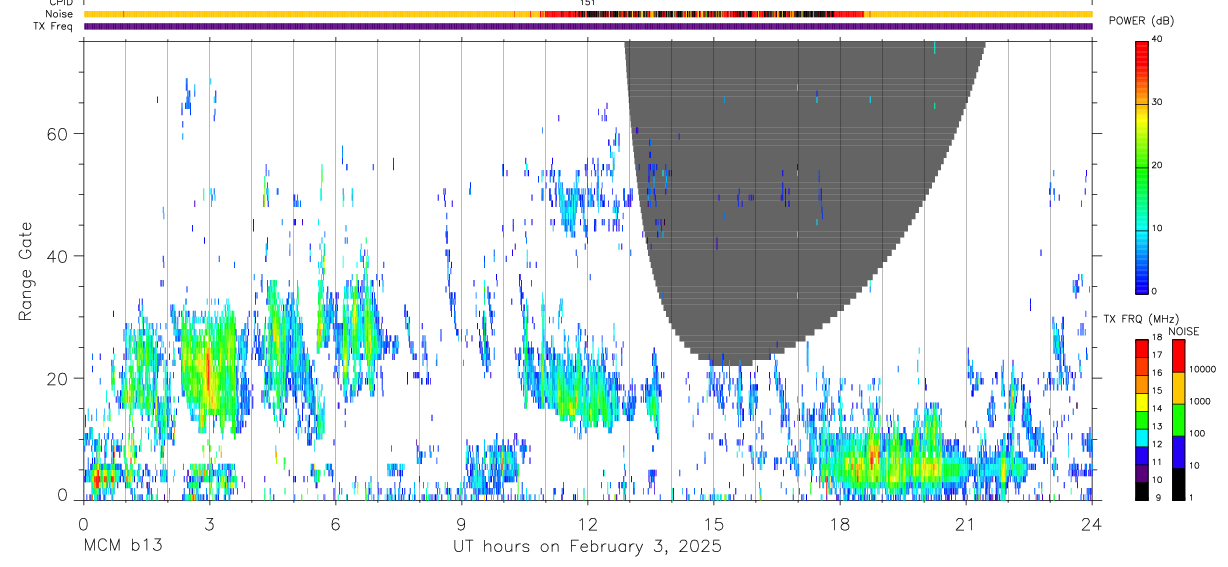Viewport: 1228px width, 567px height.
Task: Click the orange-and-red Noise strip above the plot
Action: click(588, 14)
